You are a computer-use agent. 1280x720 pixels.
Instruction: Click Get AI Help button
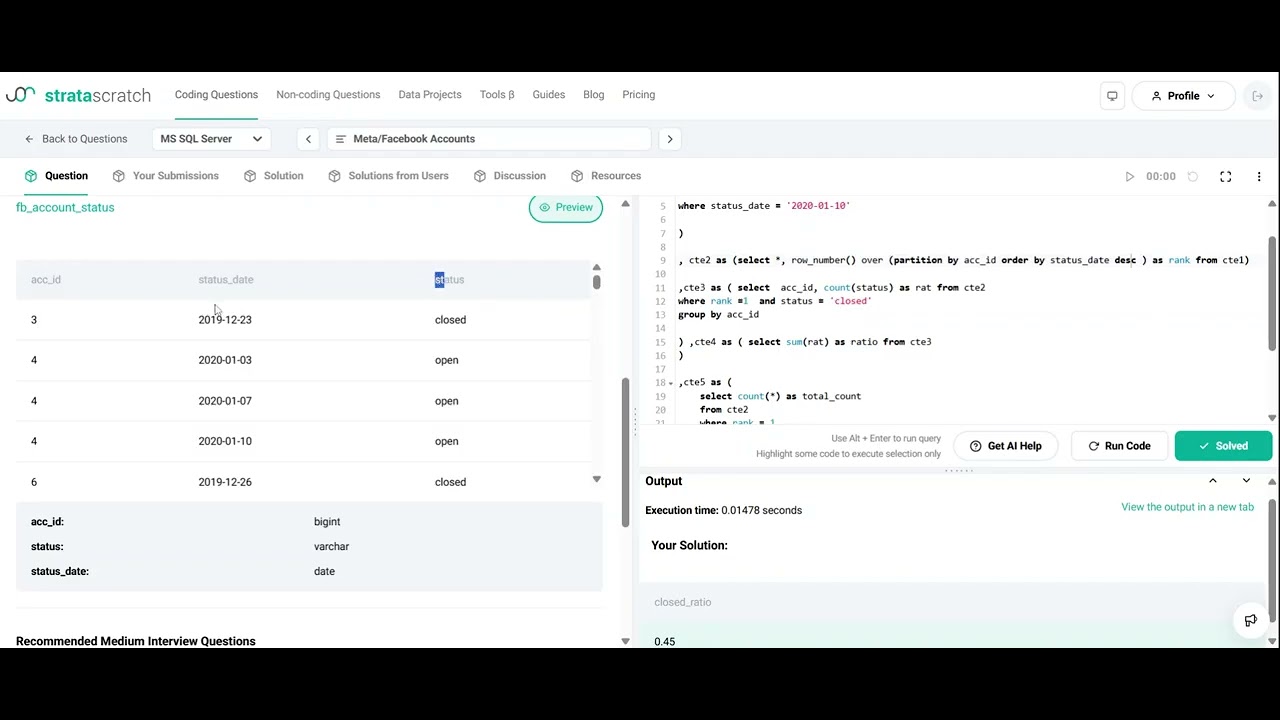1005,446
